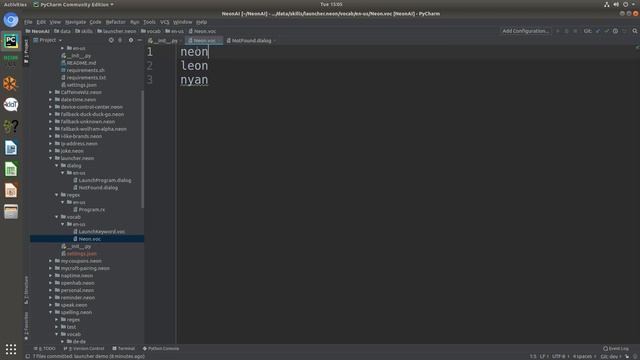Screen dimensions: 640x360
Task: Expand the my-coupons.neon folder
Action: pyautogui.click(x=51, y=261)
